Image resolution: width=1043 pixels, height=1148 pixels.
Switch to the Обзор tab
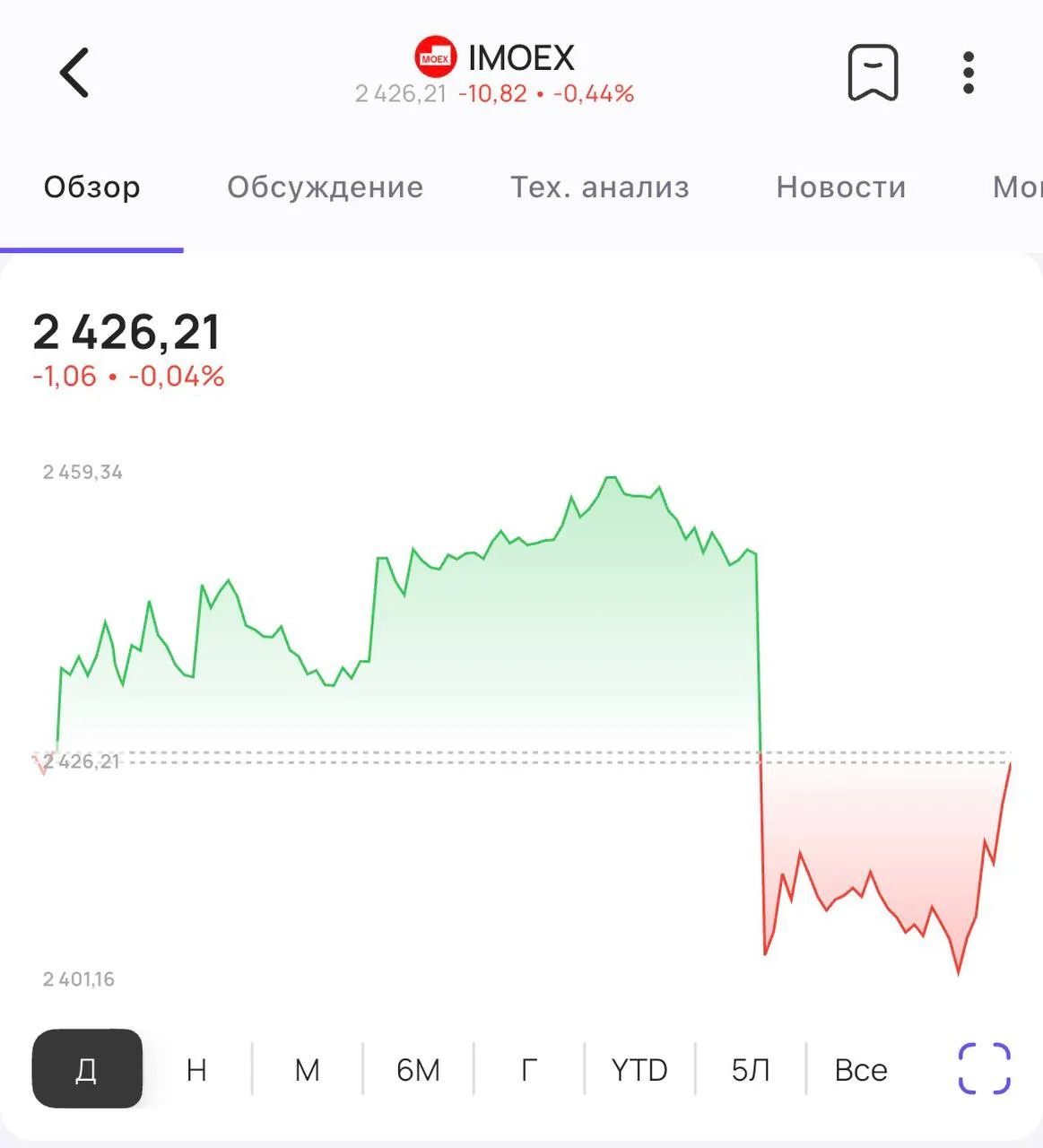(92, 187)
